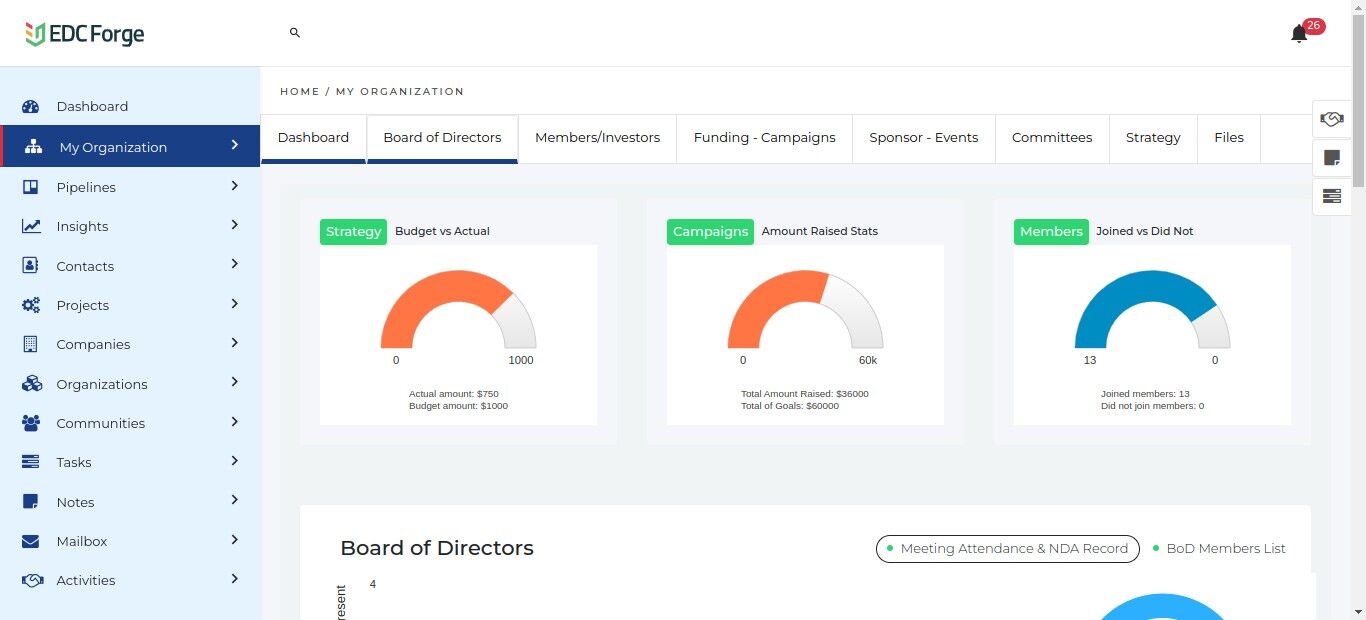Click the EDC Forge logo

pos(85,34)
